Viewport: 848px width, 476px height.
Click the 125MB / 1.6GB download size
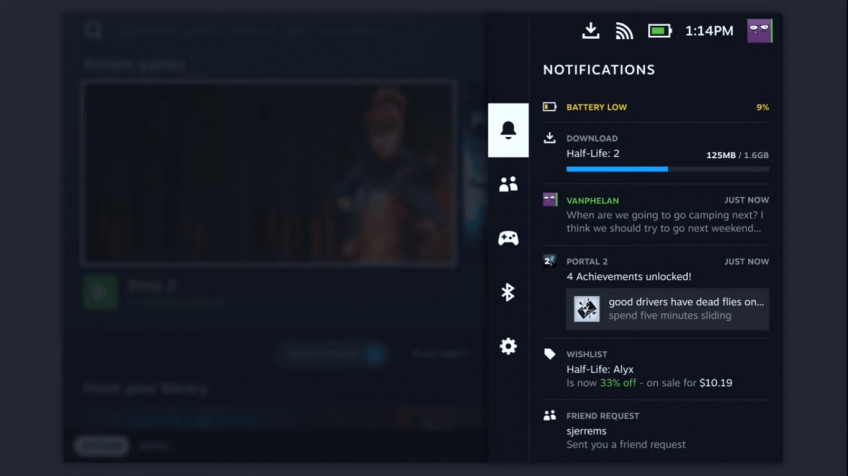[737, 155]
